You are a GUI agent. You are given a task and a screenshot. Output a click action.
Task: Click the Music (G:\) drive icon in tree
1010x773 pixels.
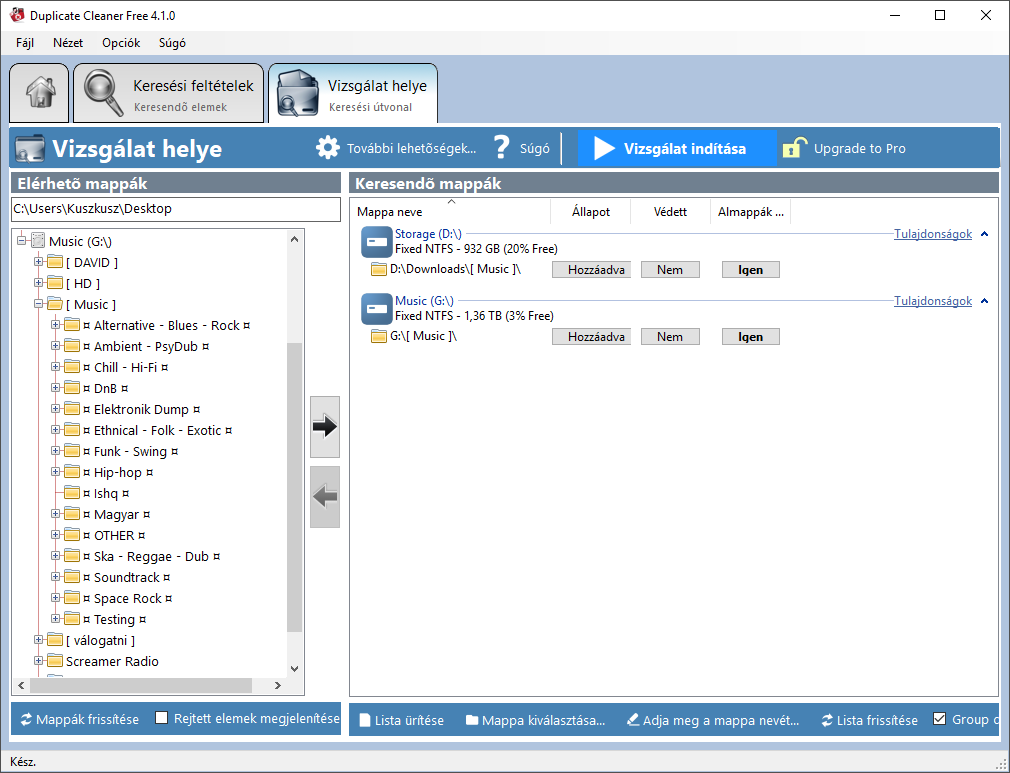click(x=39, y=241)
